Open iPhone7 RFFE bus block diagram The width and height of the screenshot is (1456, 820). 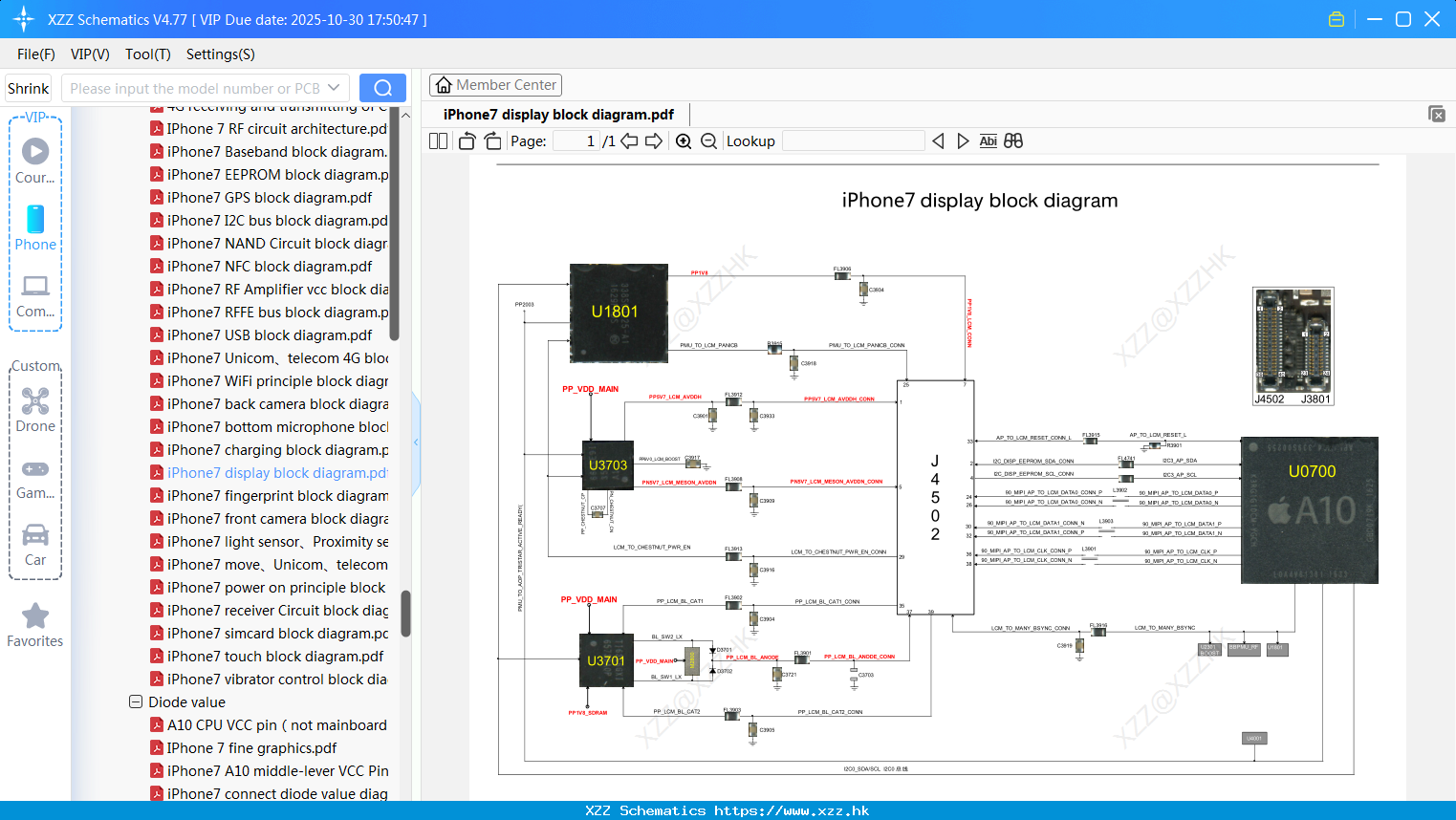270,312
